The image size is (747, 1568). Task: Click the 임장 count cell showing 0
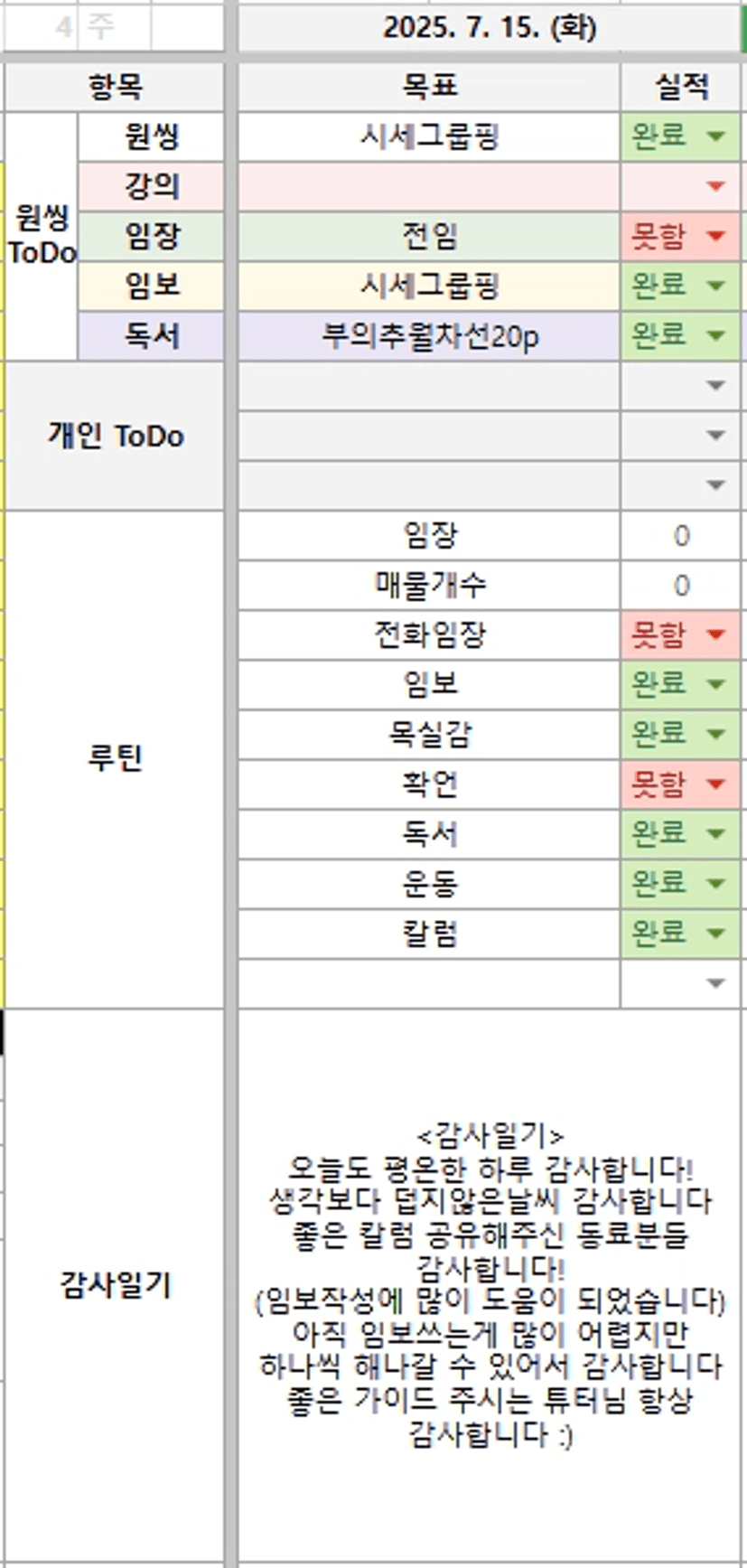click(x=680, y=535)
